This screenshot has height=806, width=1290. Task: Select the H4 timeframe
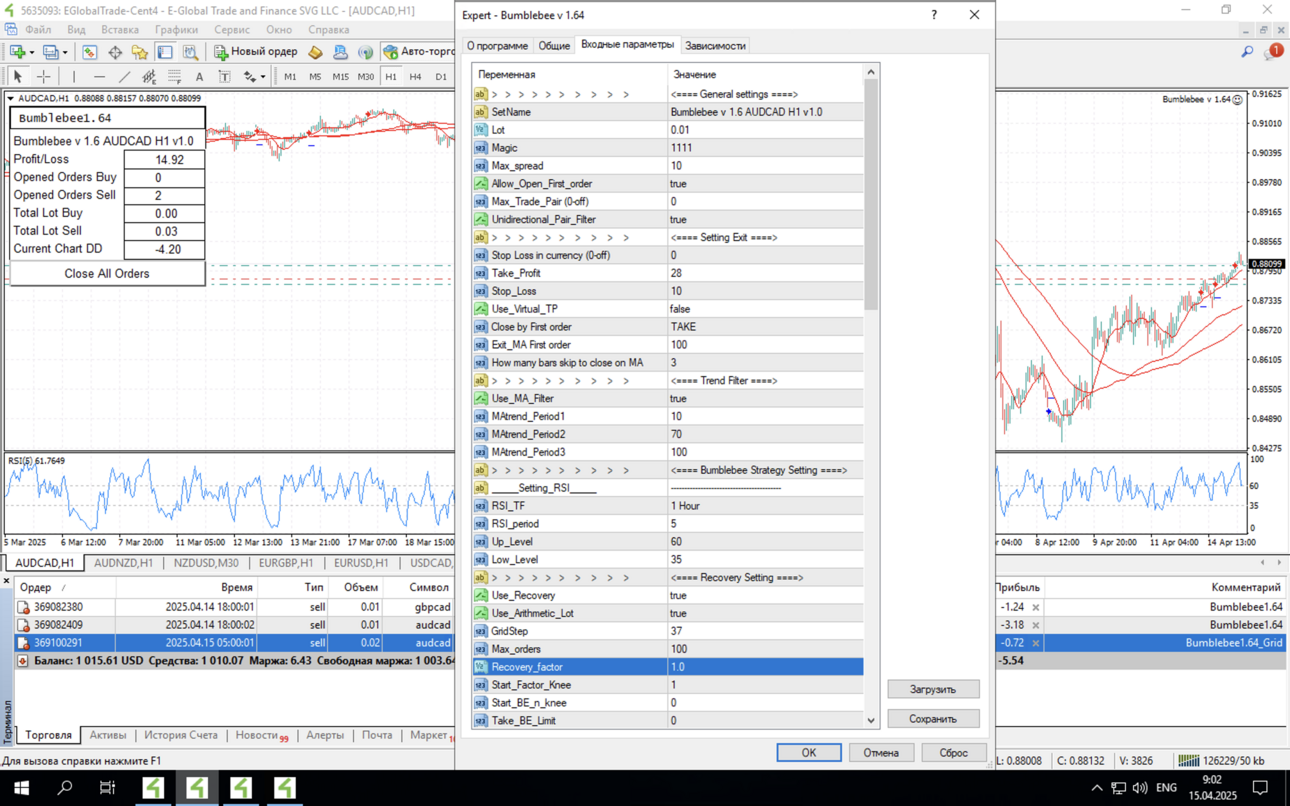tap(415, 77)
